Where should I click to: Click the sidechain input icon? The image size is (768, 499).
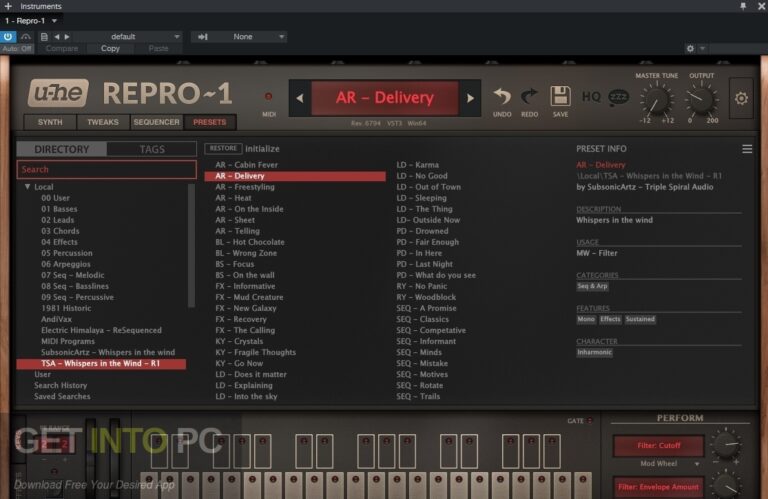202,37
